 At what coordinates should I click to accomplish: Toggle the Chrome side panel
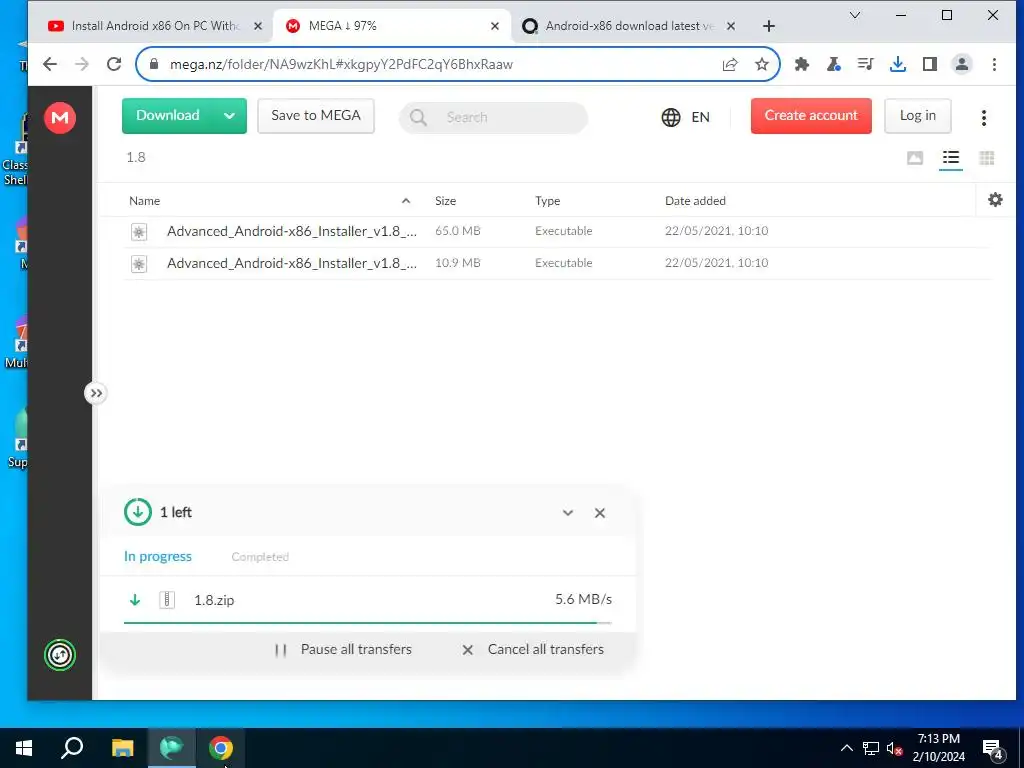point(930,64)
